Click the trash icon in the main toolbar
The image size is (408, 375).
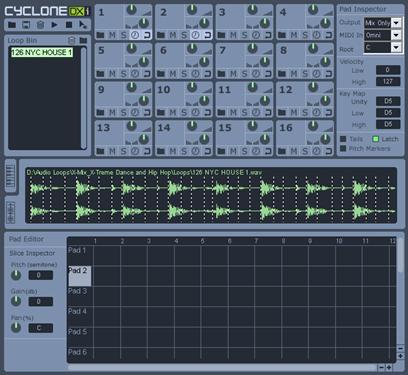(x=40, y=25)
